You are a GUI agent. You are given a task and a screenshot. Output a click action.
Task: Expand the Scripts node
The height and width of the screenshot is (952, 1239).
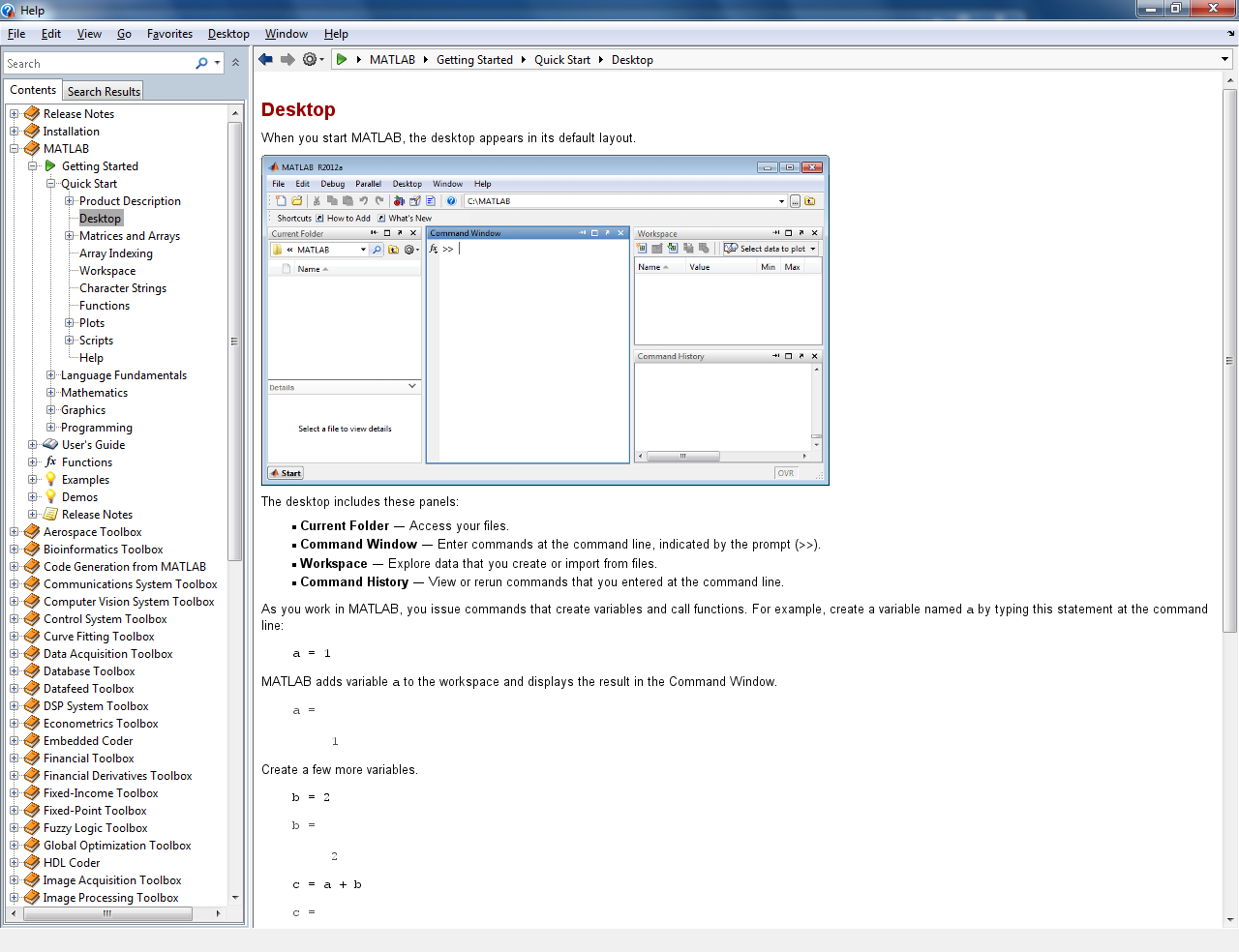[70, 341]
